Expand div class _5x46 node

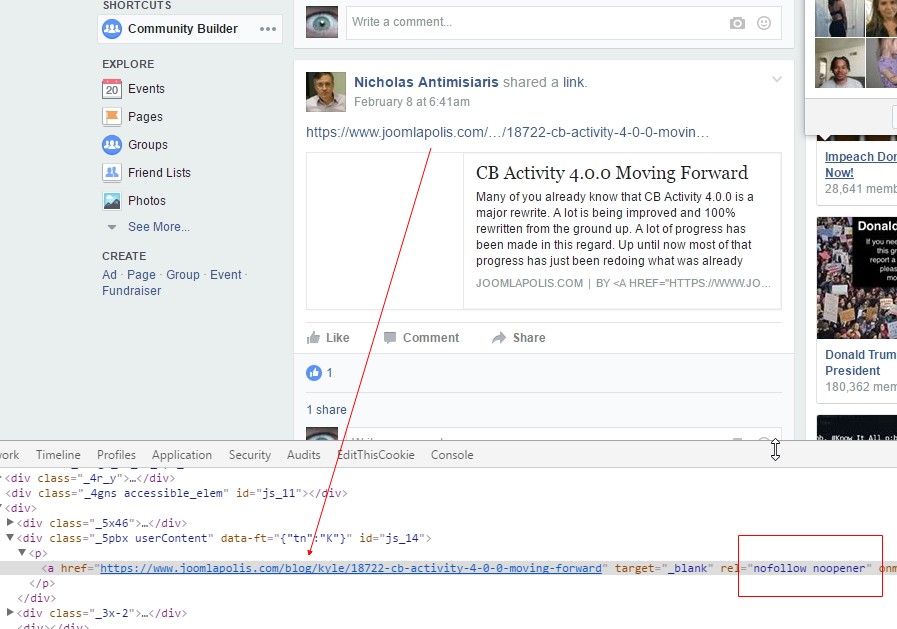click(10, 522)
